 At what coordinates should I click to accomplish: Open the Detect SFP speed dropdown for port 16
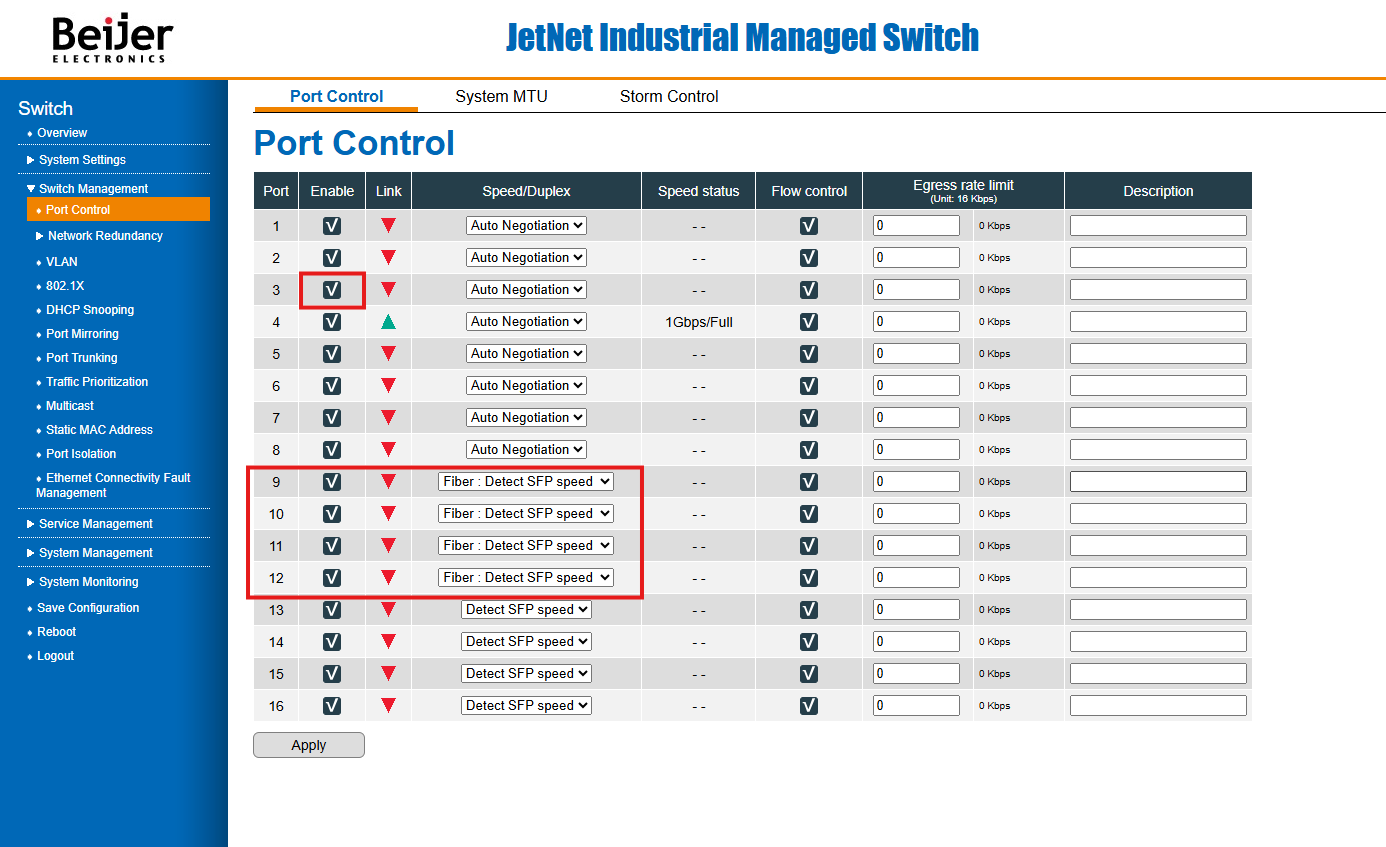click(x=526, y=706)
